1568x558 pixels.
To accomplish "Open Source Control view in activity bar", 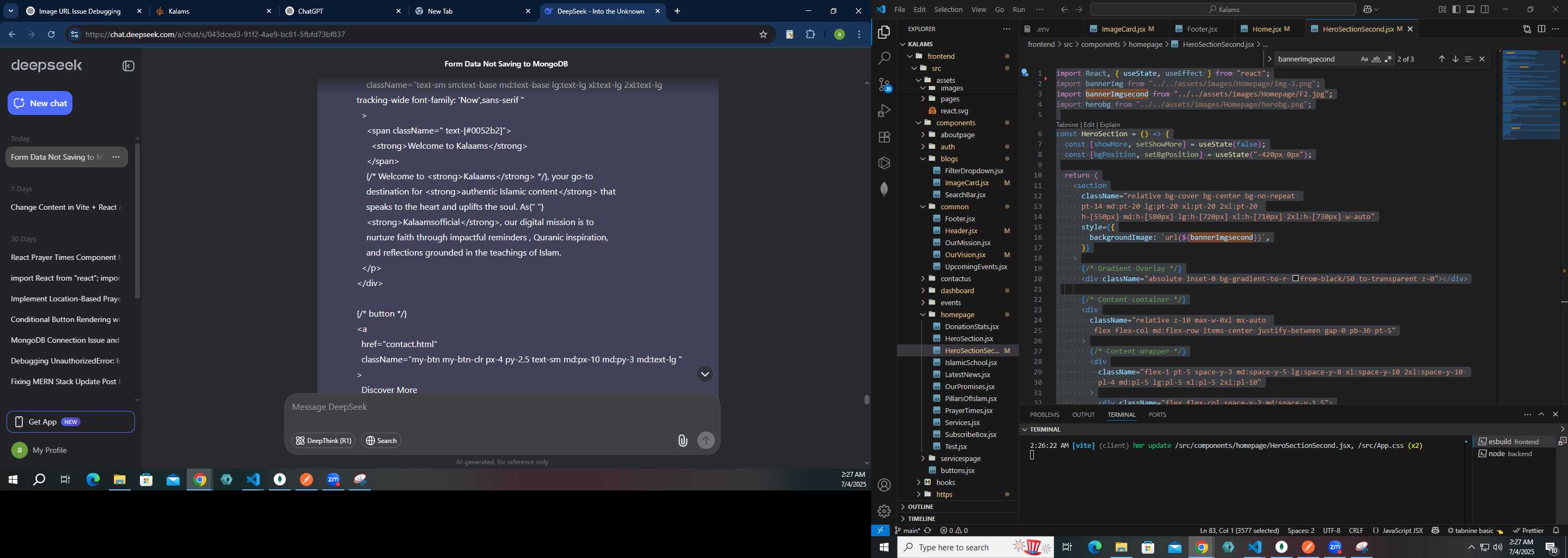I will point(884,84).
